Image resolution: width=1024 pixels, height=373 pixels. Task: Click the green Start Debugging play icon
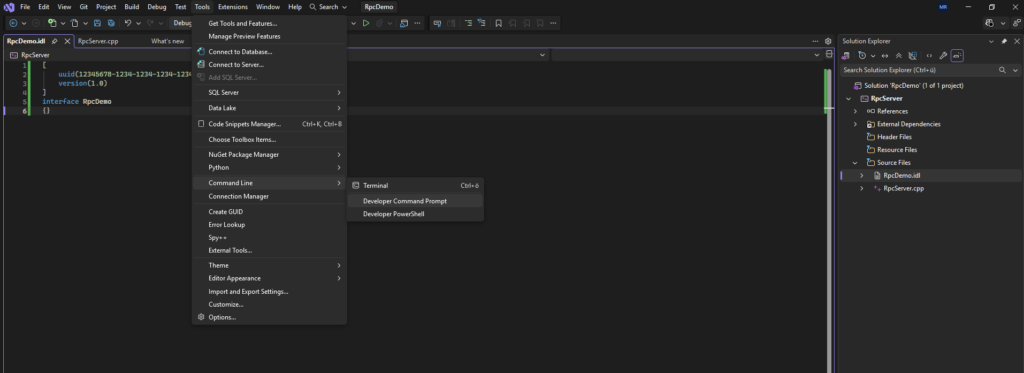(366, 23)
